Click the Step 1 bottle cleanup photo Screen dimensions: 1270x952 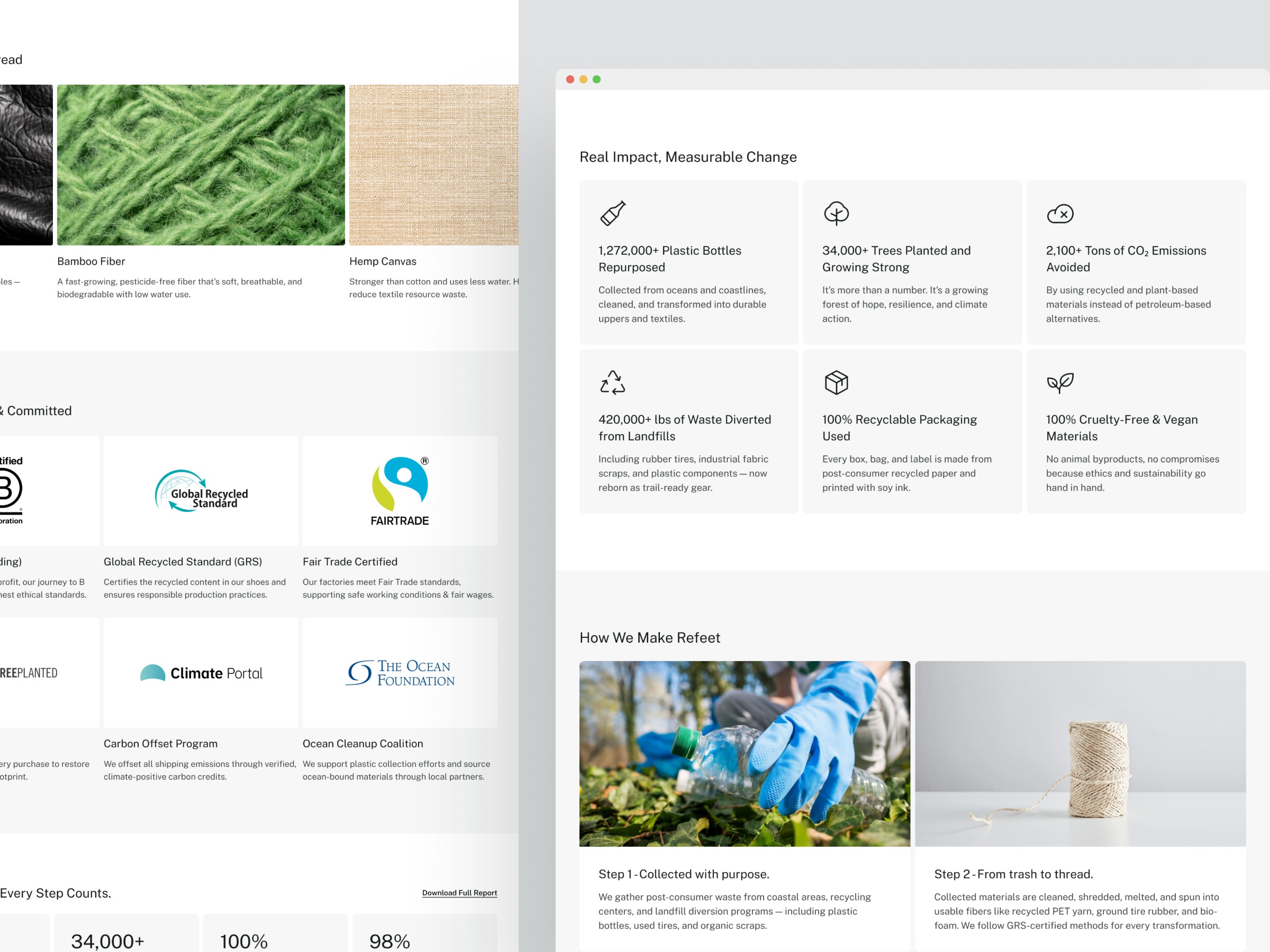[x=744, y=753]
